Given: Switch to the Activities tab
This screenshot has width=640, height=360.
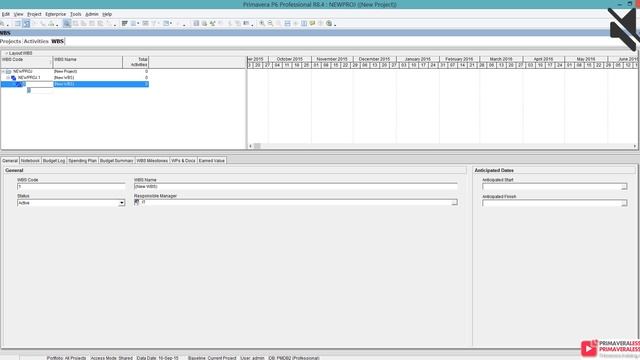Looking at the screenshot, I should pyautogui.click(x=36, y=42).
